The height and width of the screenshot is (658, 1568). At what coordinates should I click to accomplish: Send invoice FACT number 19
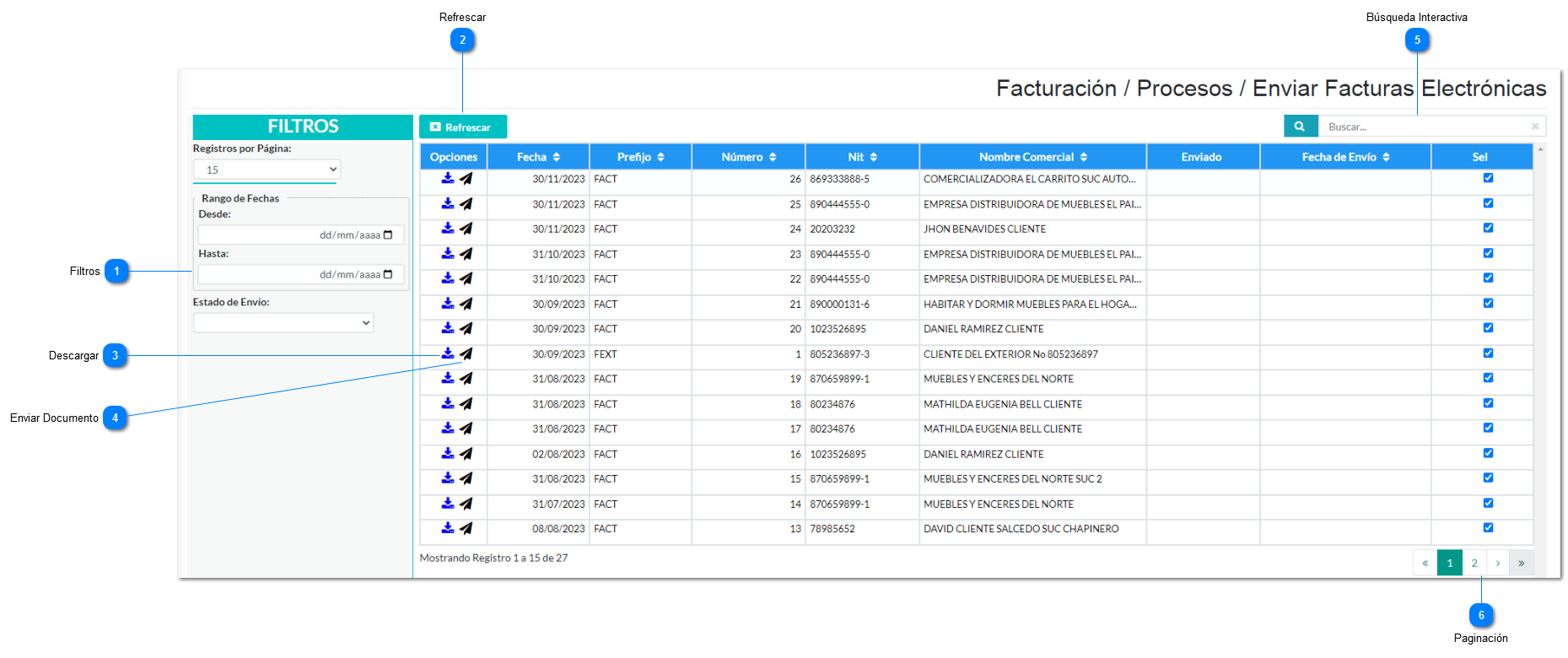pos(466,379)
